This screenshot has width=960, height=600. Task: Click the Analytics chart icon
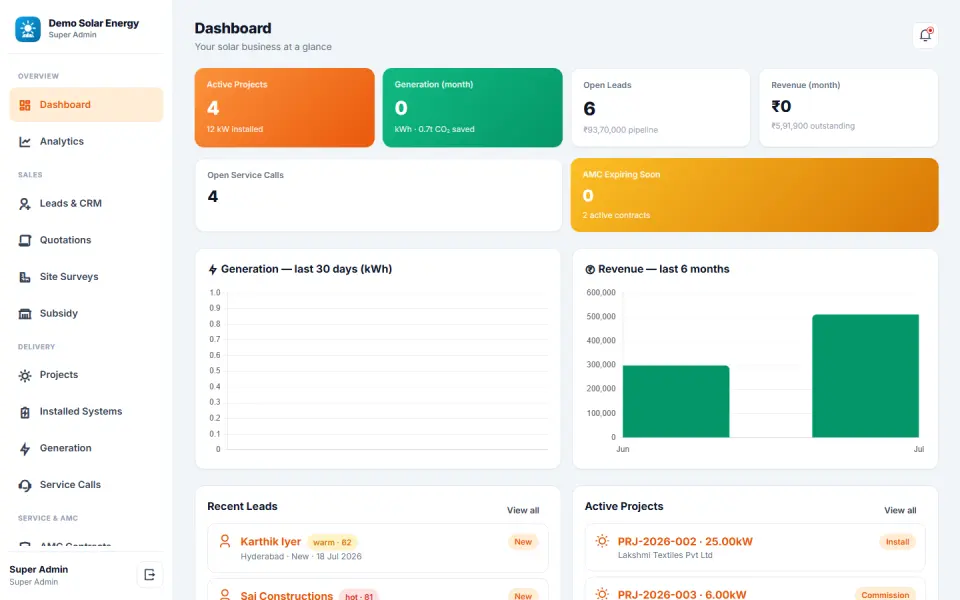coord(24,142)
